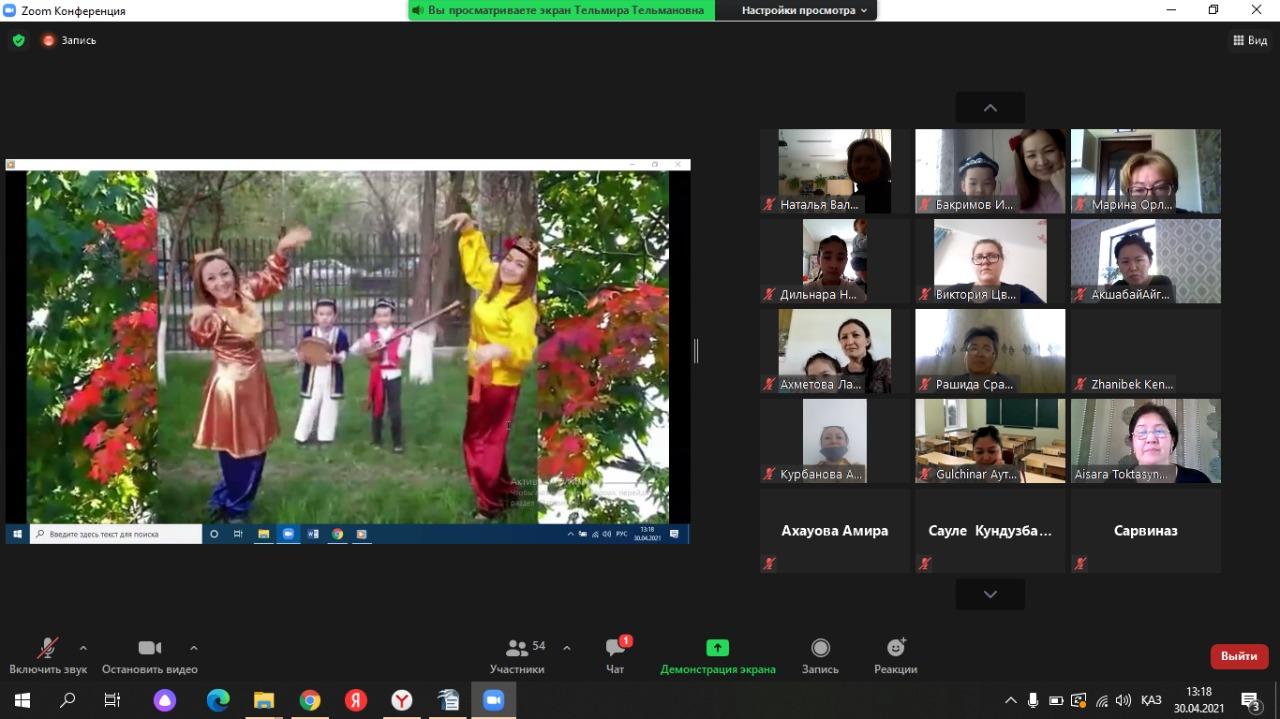This screenshot has height=719, width=1280.
Task: Click the green encryption shield icon
Action: tap(18, 41)
